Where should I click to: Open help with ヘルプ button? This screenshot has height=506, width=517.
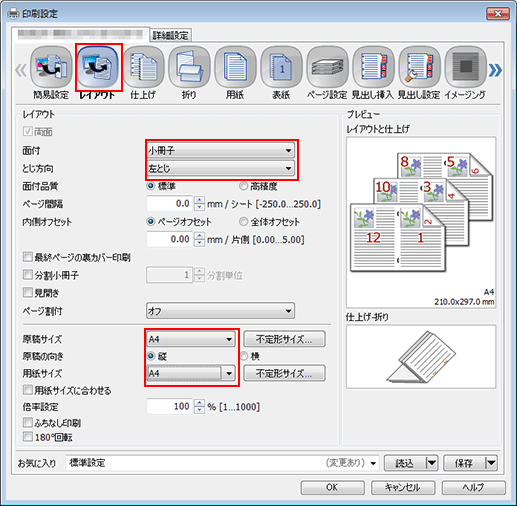[474, 487]
